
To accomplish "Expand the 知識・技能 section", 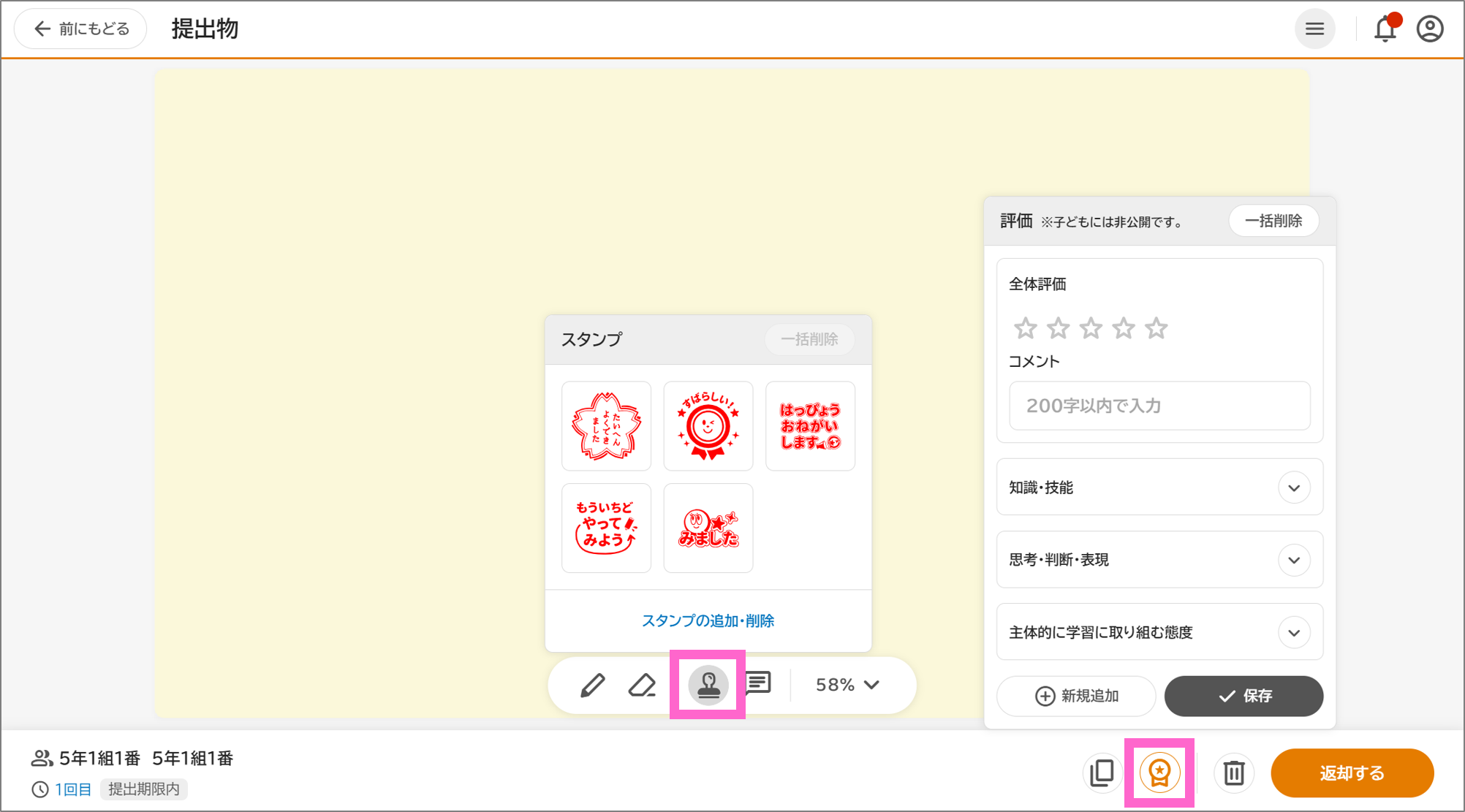I will coord(1294,487).
